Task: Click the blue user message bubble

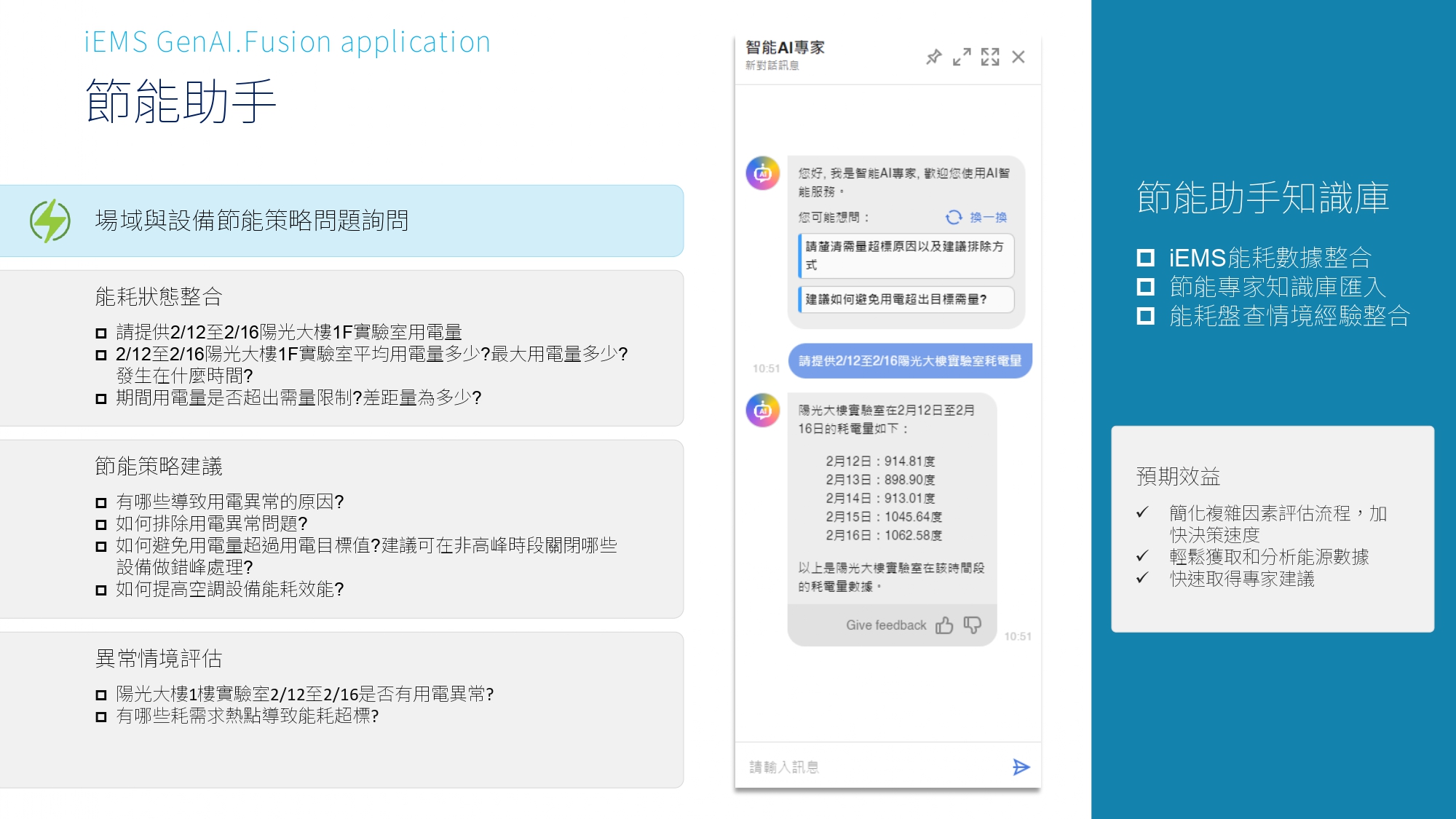Action: [x=909, y=360]
